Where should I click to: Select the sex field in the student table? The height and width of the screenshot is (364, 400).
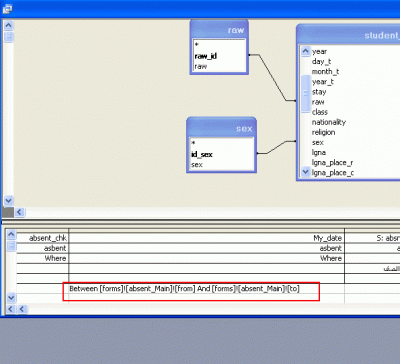pyautogui.click(x=318, y=142)
